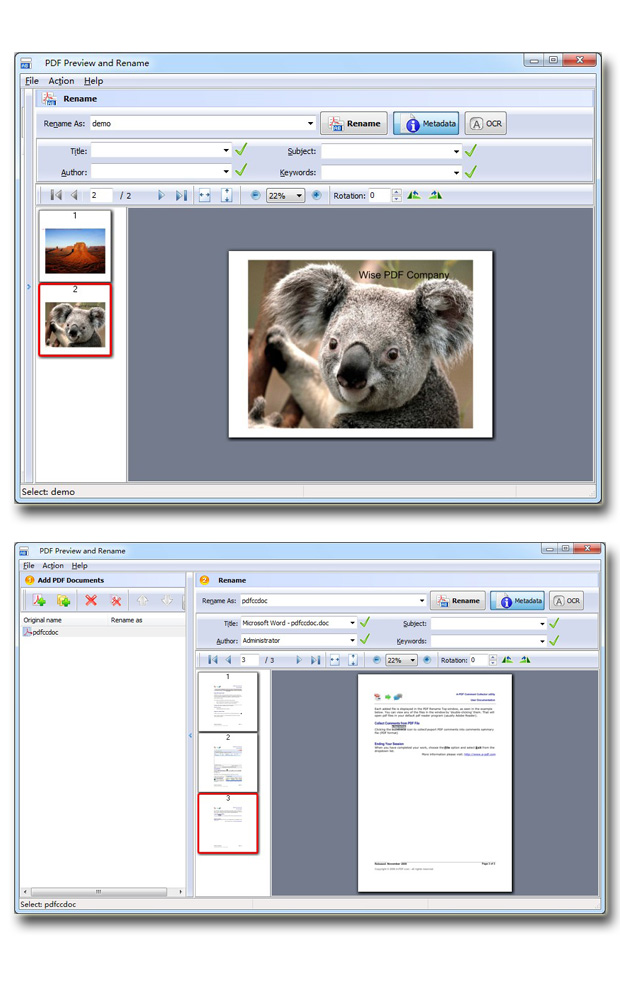The height and width of the screenshot is (992, 620).
Task: Click Metadata button in top window
Action: [426, 123]
